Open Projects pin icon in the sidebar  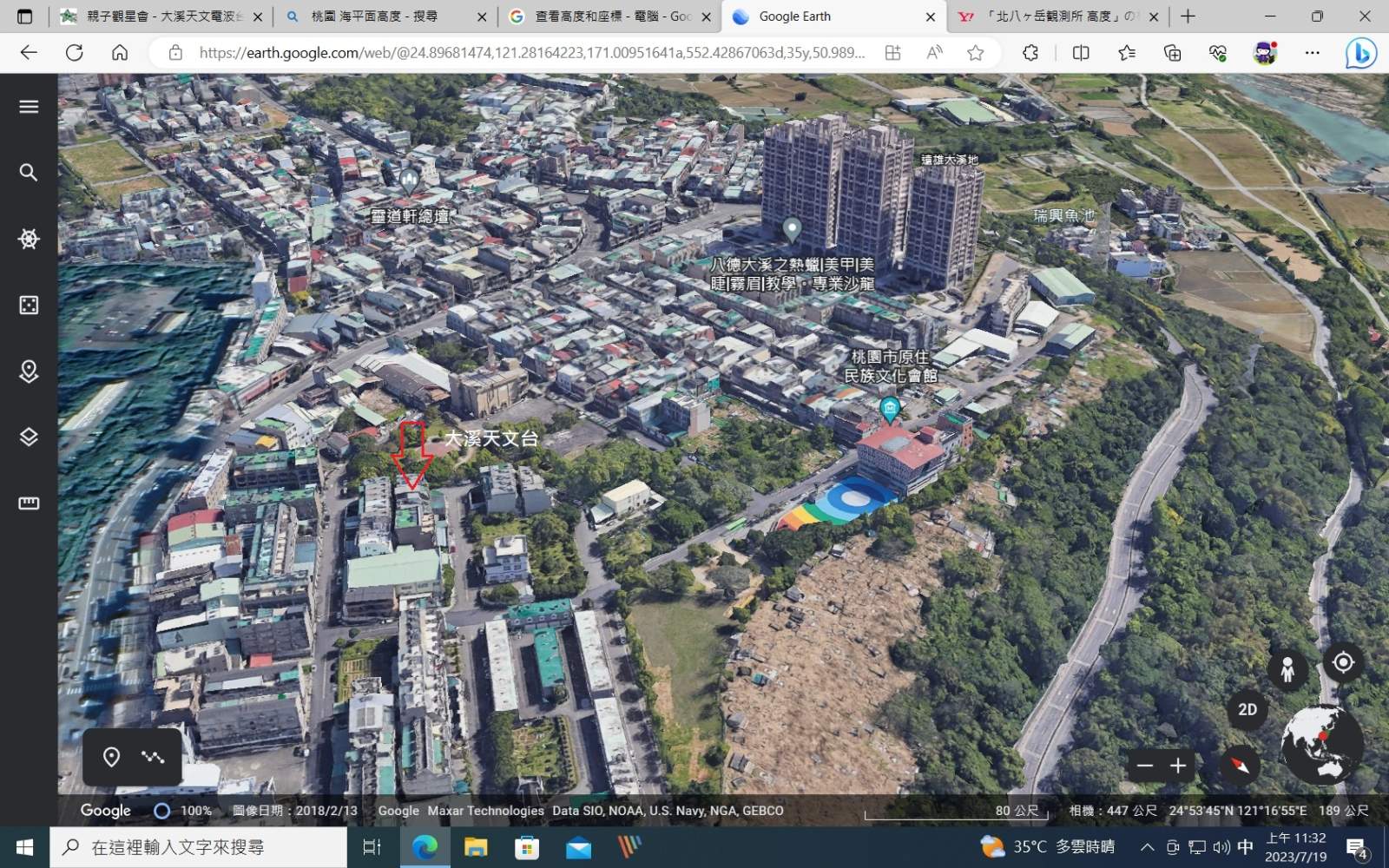point(29,372)
